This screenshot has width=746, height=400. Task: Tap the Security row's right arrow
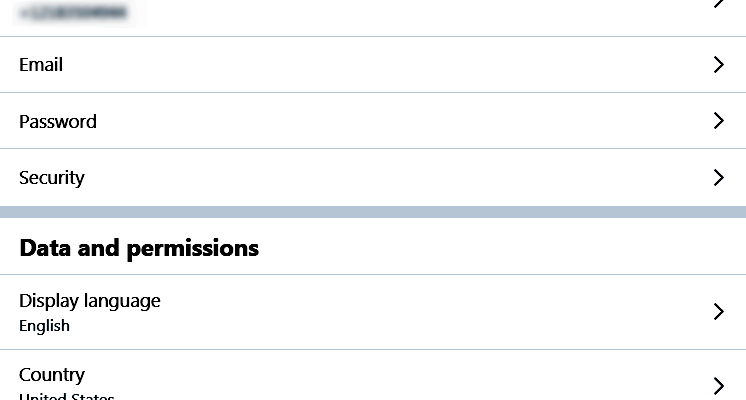pos(718,178)
